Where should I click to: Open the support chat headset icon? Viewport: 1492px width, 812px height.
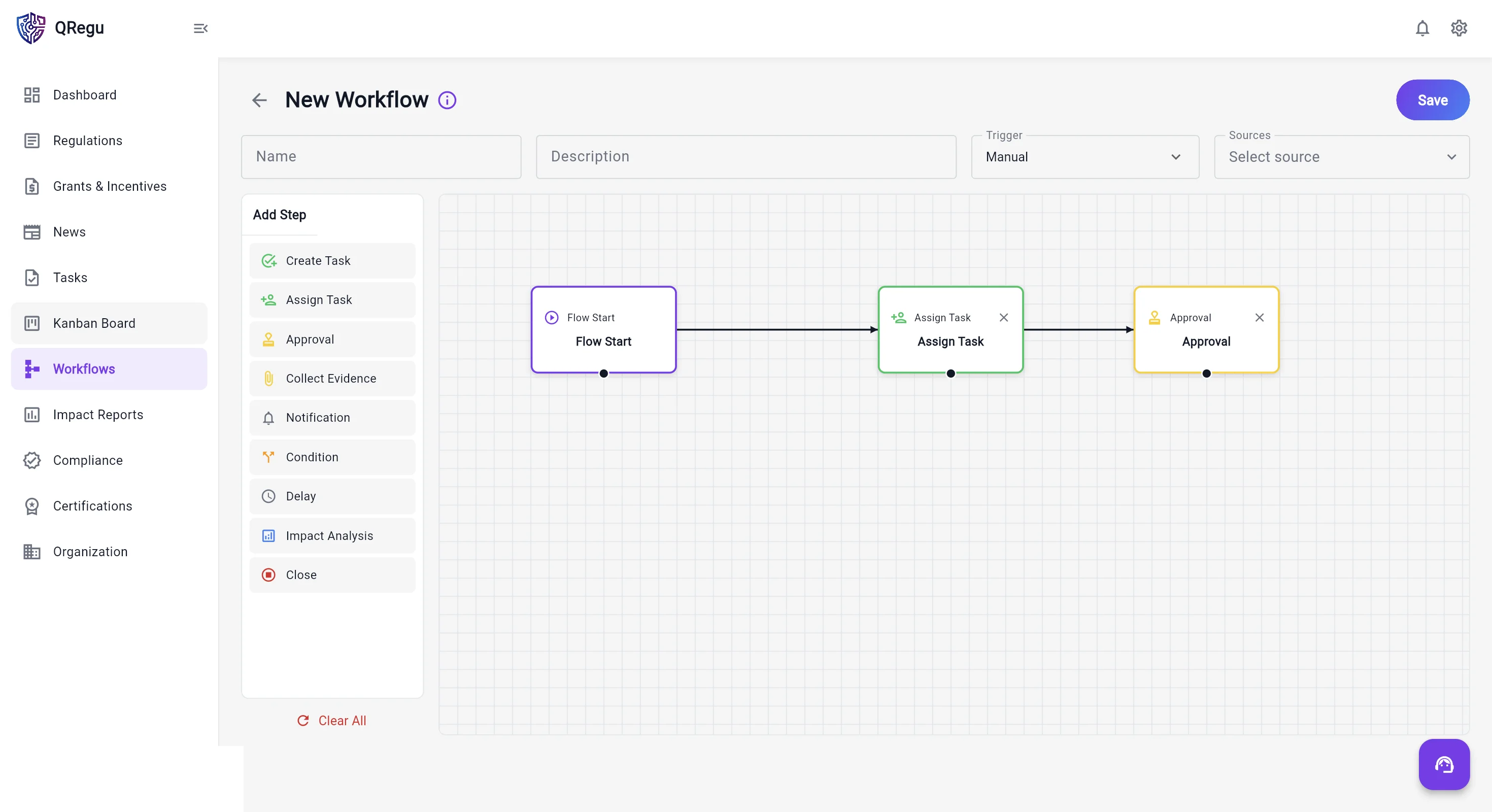(1444, 764)
